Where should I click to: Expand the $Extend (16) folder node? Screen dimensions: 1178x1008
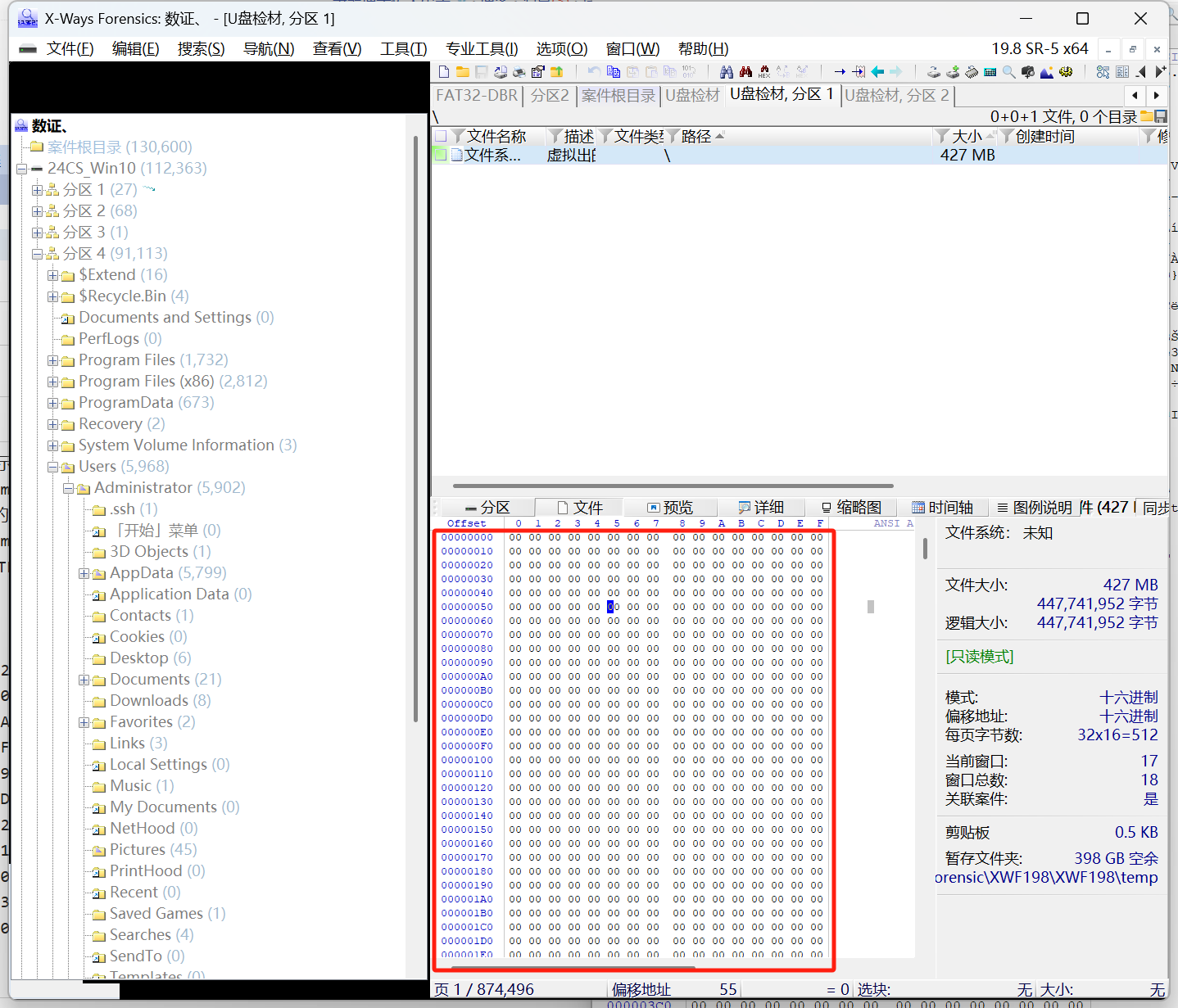[x=52, y=275]
